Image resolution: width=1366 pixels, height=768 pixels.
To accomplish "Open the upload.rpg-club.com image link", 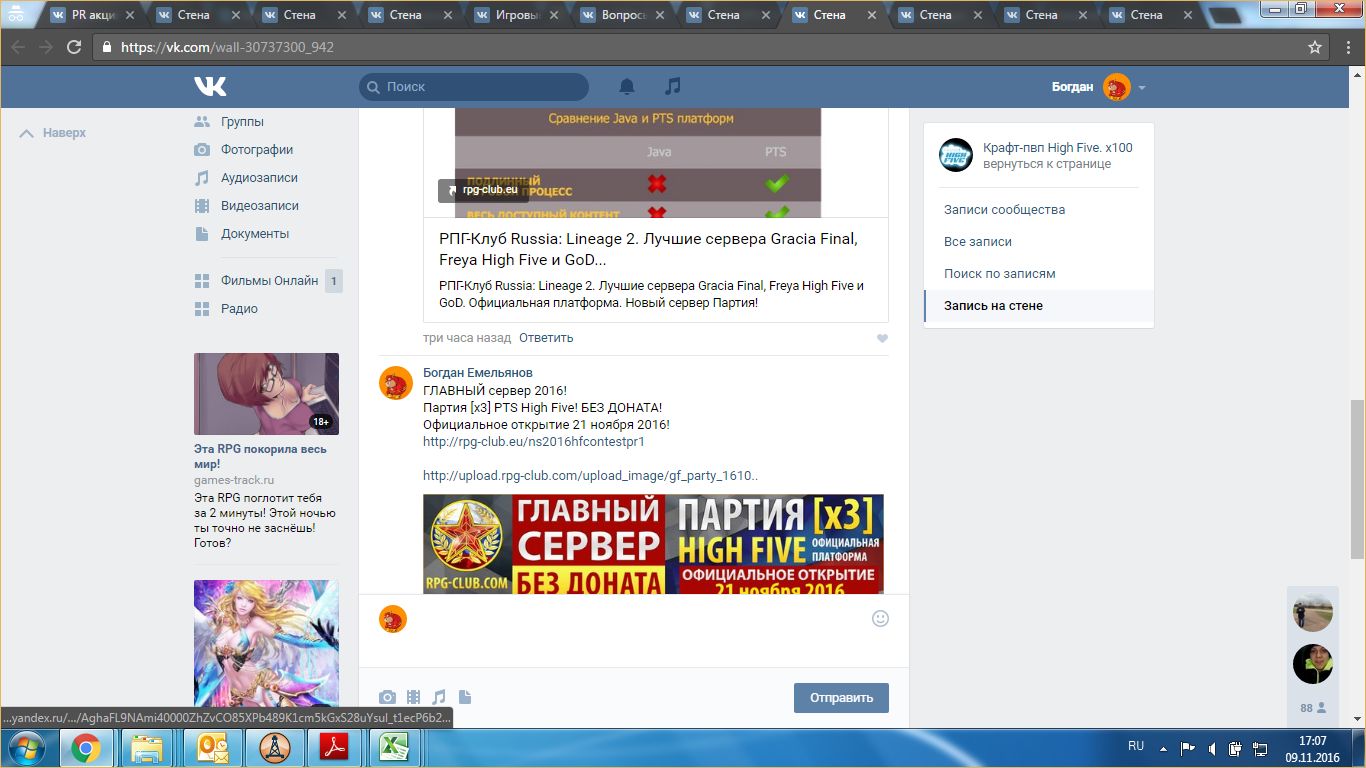I will 590,476.
